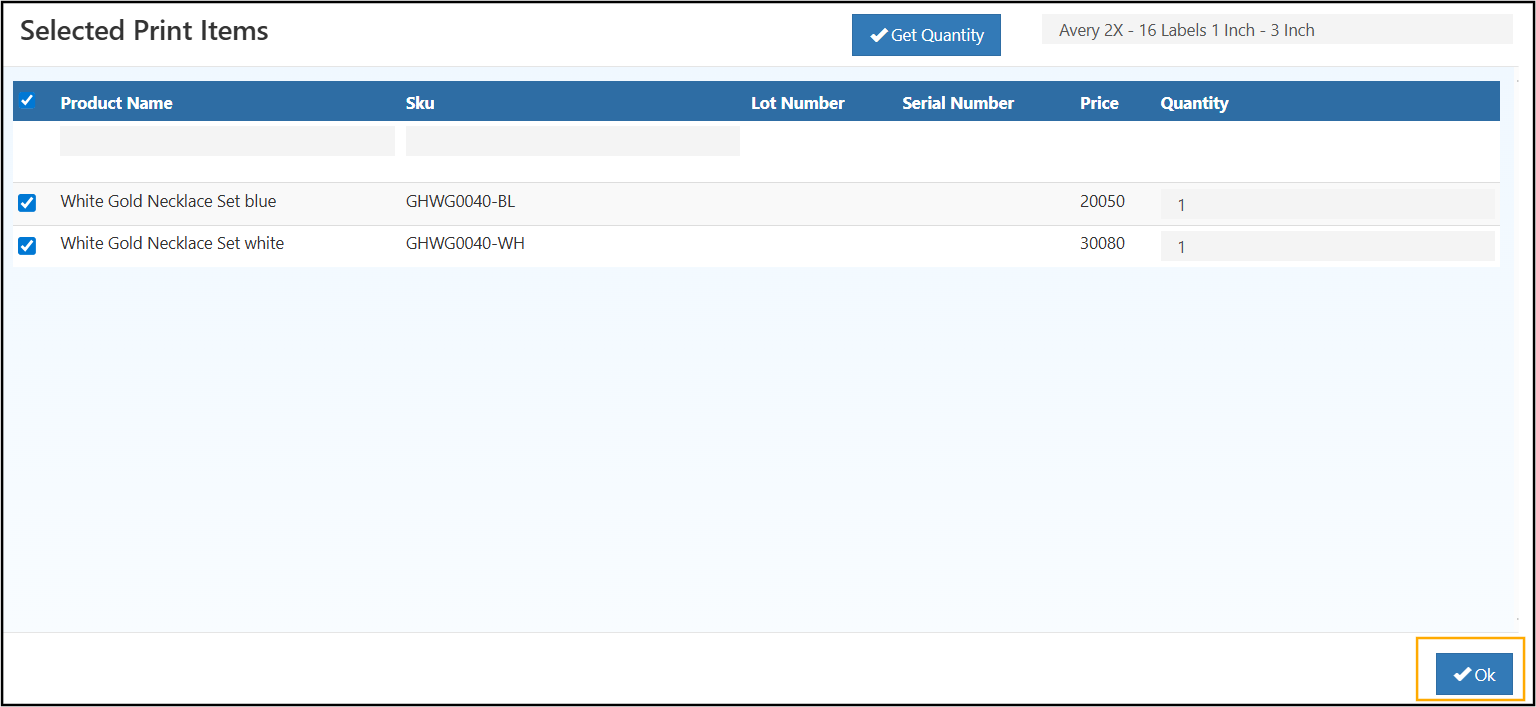The height and width of the screenshot is (707, 1536).
Task: Focus the Product Name filter box
Action: coord(227,141)
